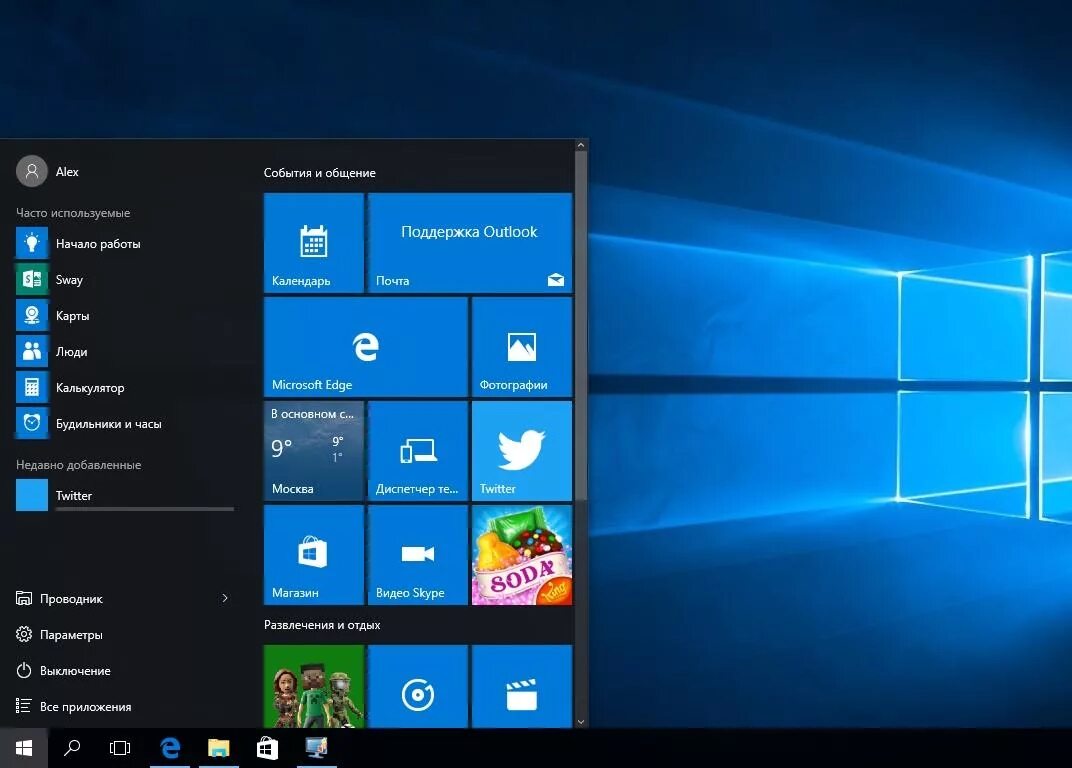
Task: Open the Календарь tile
Action: tap(313, 242)
